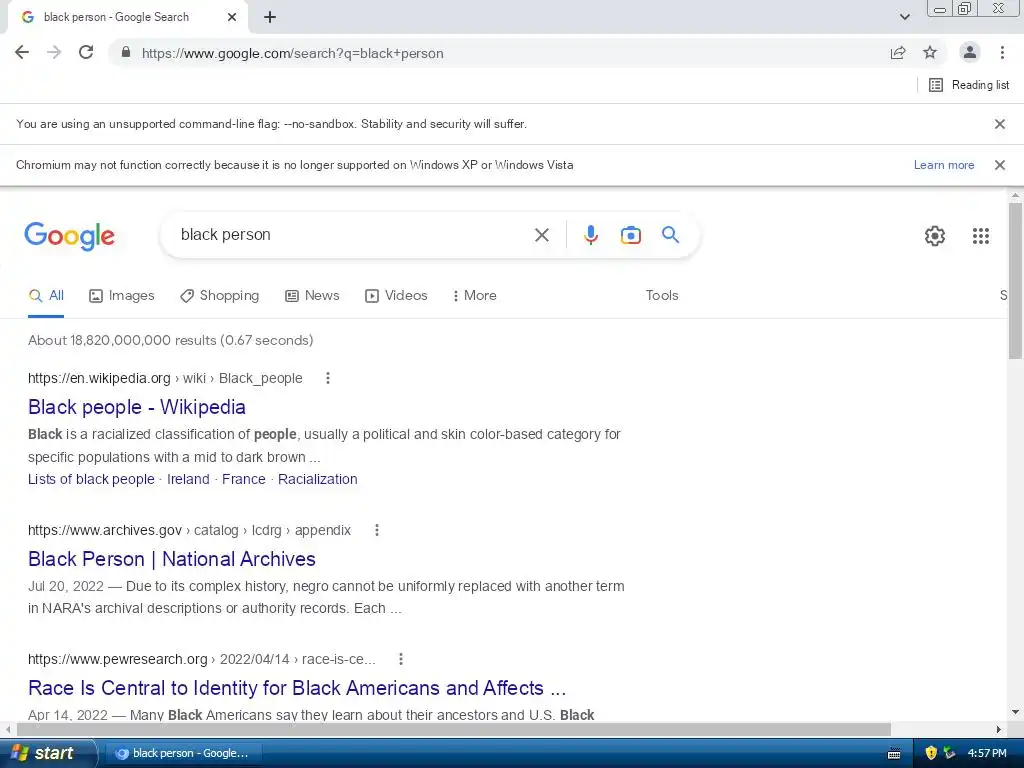Open the tab search dropdown arrow

(904, 17)
